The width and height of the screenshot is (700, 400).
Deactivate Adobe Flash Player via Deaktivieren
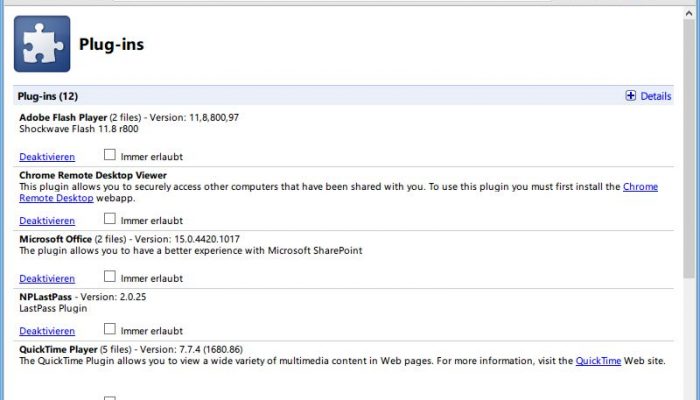47,157
